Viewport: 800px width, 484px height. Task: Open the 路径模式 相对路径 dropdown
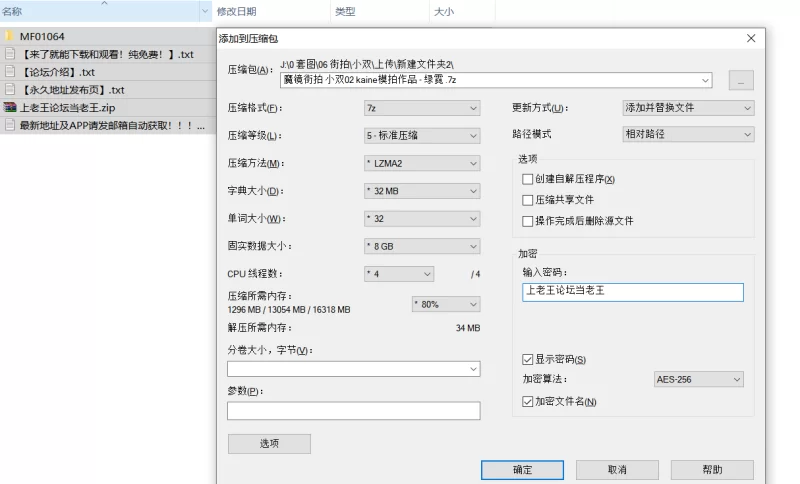(x=688, y=134)
